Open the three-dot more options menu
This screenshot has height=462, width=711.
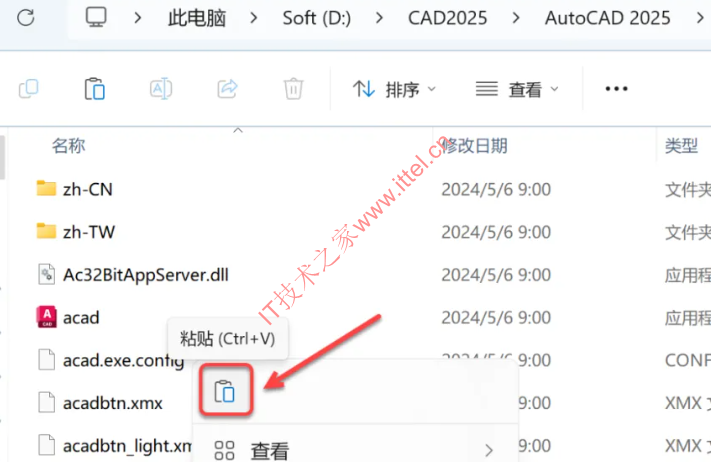[x=616, y=89]
